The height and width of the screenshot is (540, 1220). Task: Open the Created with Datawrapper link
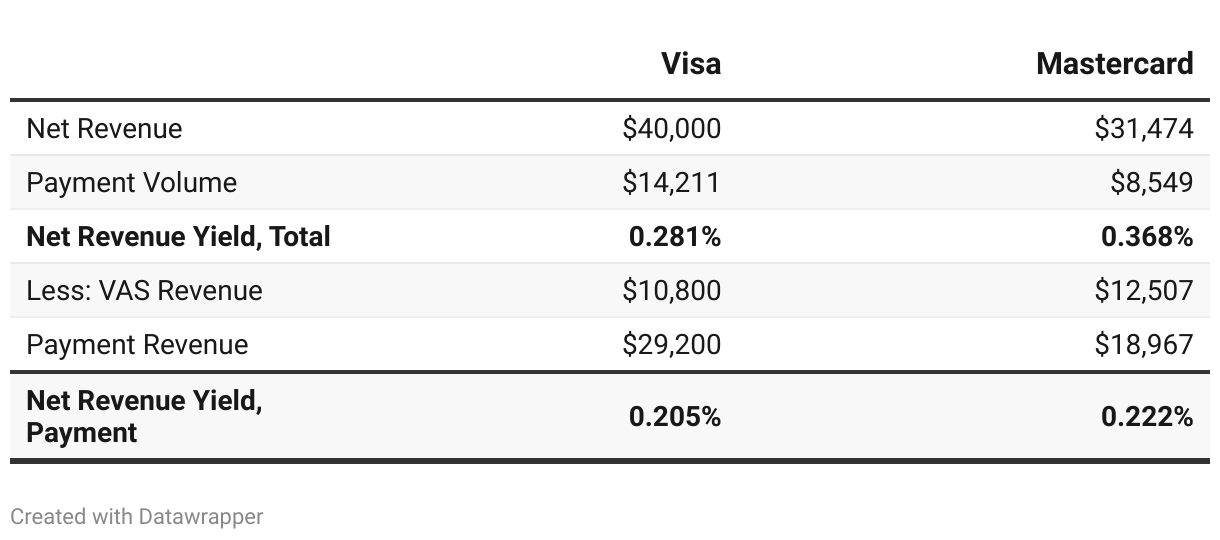137,517
